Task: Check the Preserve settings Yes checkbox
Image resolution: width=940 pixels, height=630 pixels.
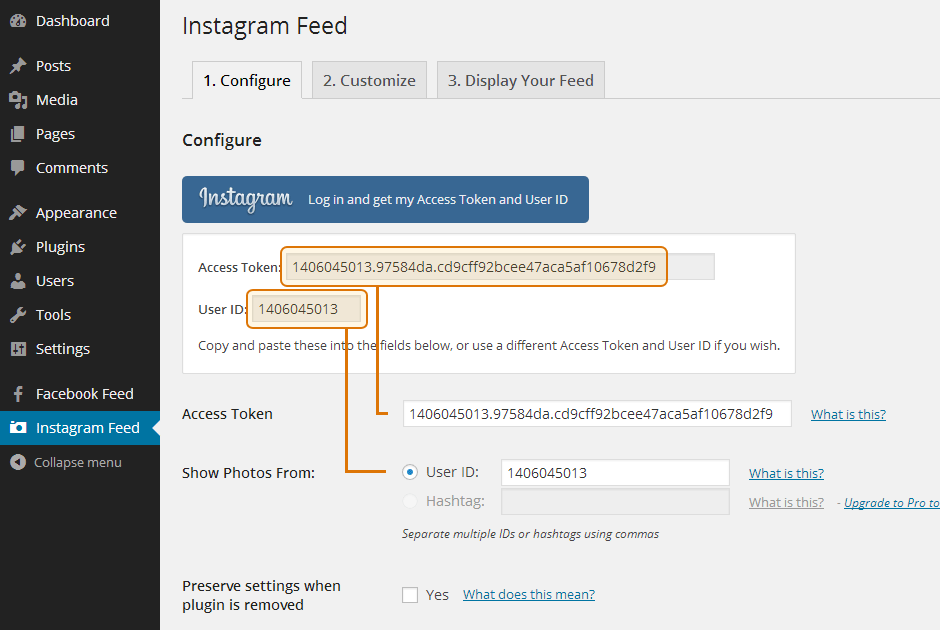Action: pyautogui.click(x=410, y=595)
